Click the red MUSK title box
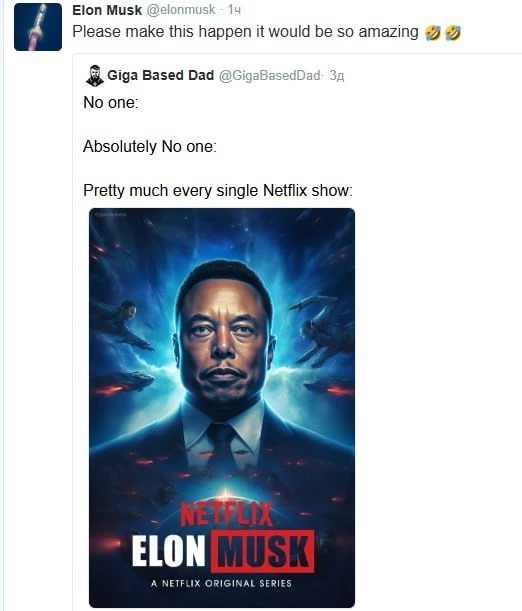Viewport: 522px width, 611px height. coord(263,551)
